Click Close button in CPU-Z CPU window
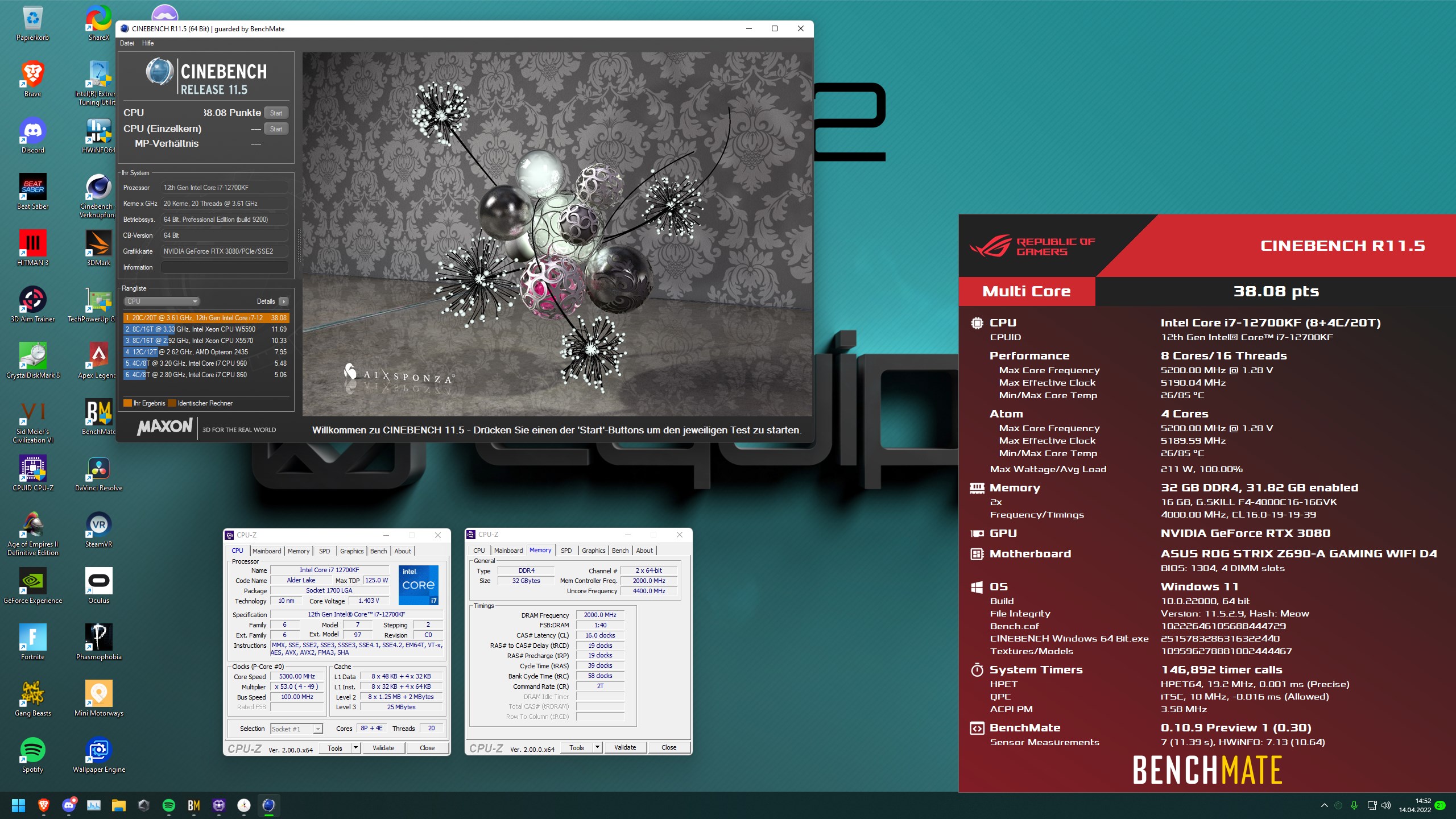 (427, 748)
